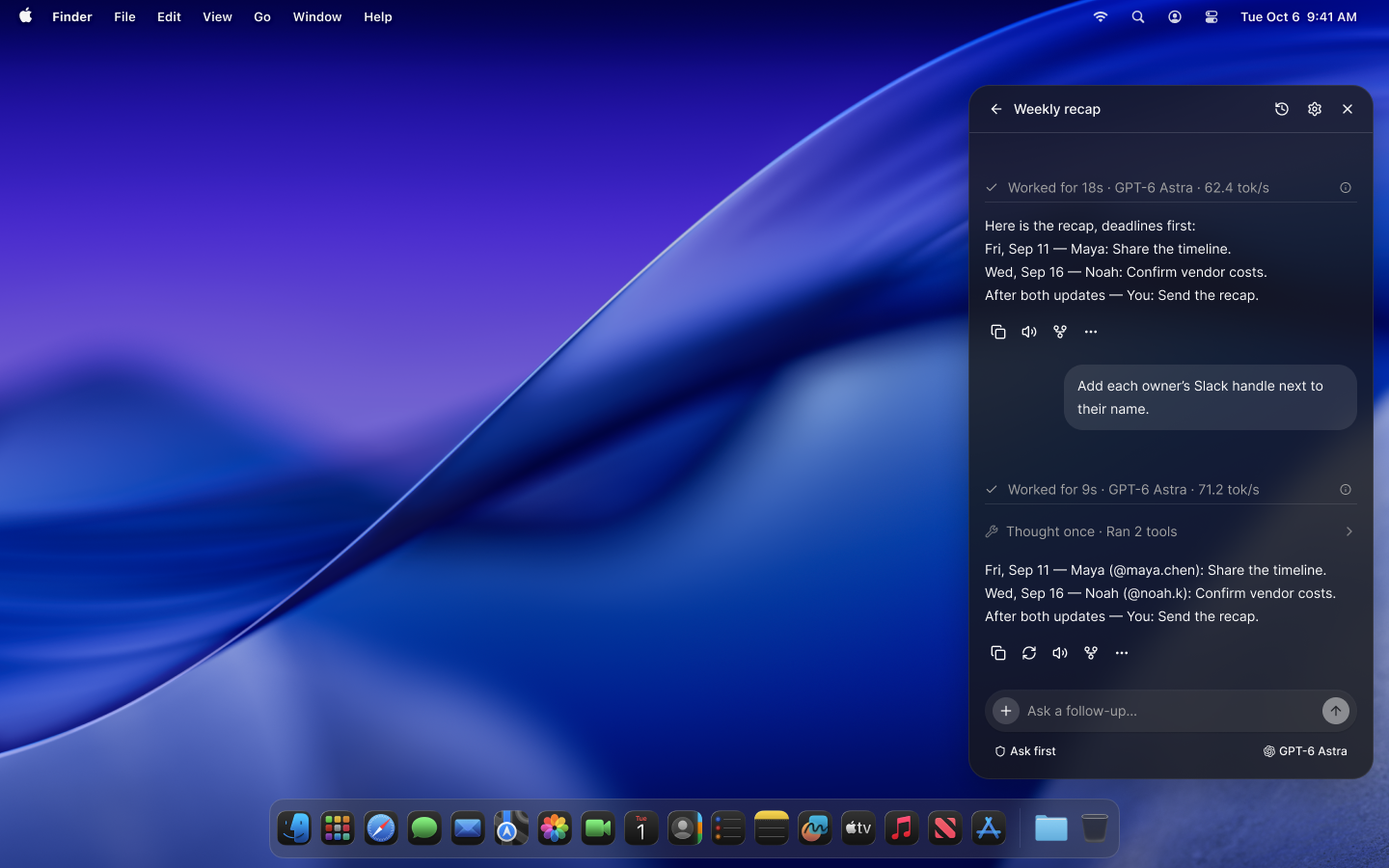This screenshot has width=1389, height=868.
Task: Launch Safari from the Dock
Action: [381, 828]
